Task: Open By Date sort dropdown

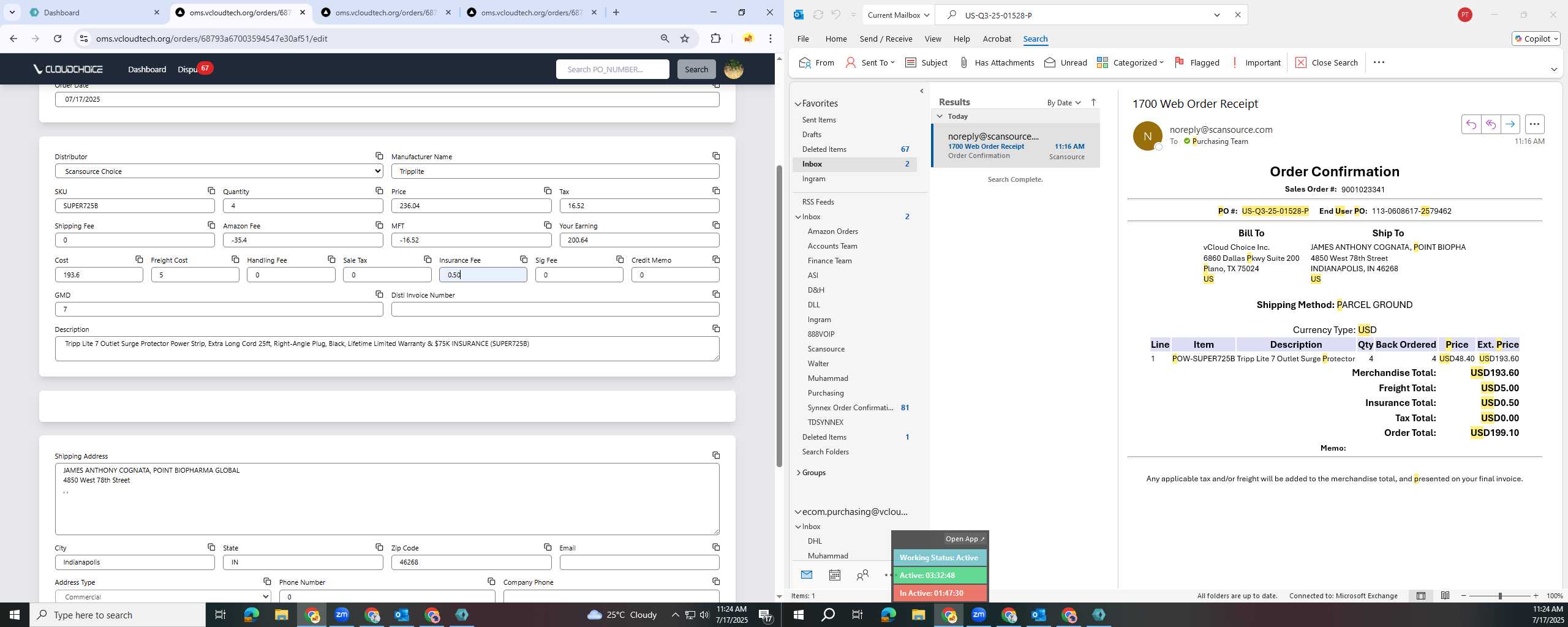Action: coord(1064,103)
